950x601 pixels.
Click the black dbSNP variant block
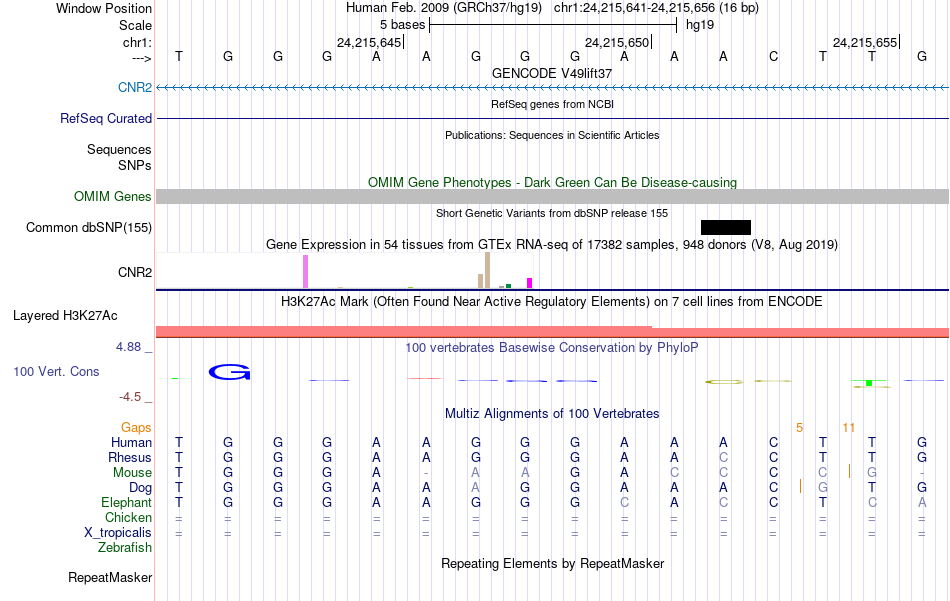(x=726, y=227)
